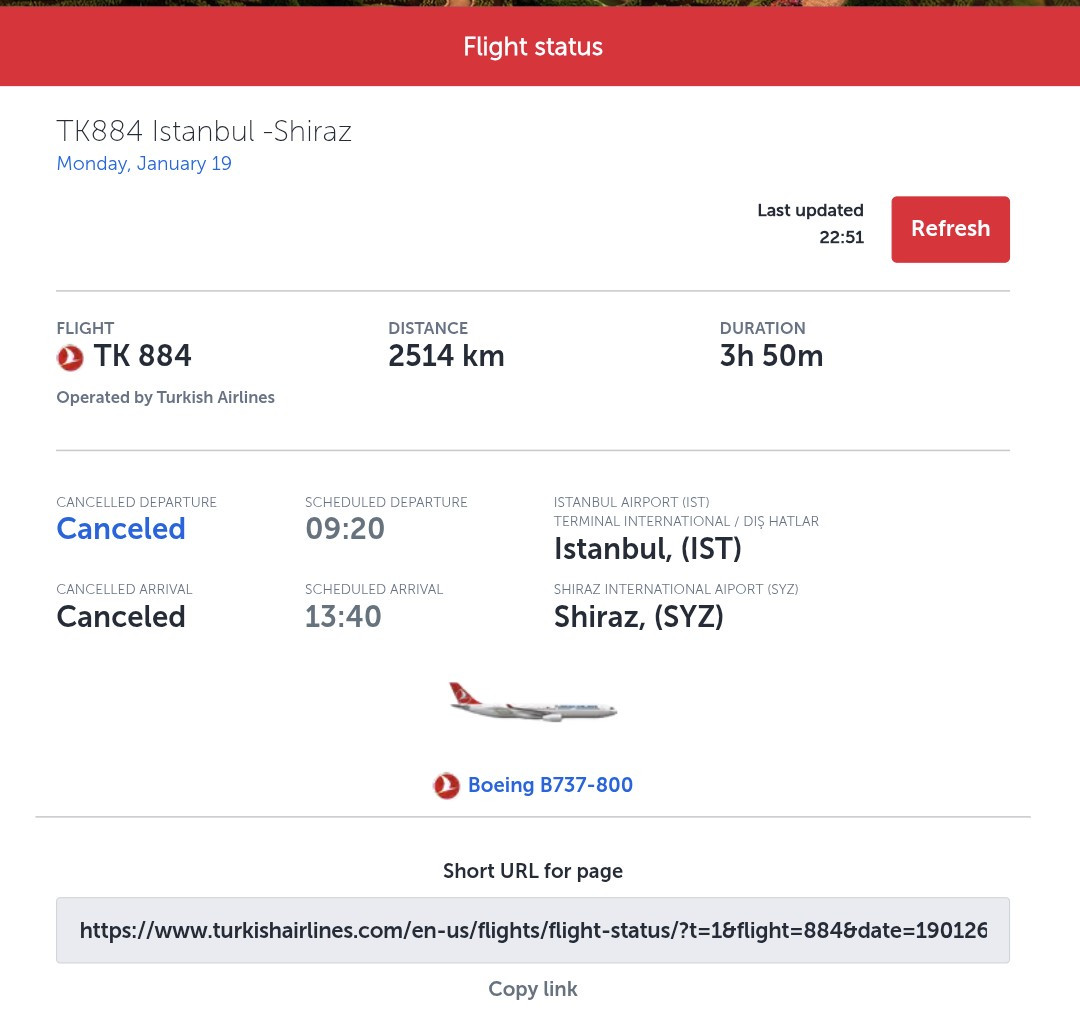Screen dimensions: 1080x1011
Task: Click the Flight status red header title
Action: [x=533, y=47]
